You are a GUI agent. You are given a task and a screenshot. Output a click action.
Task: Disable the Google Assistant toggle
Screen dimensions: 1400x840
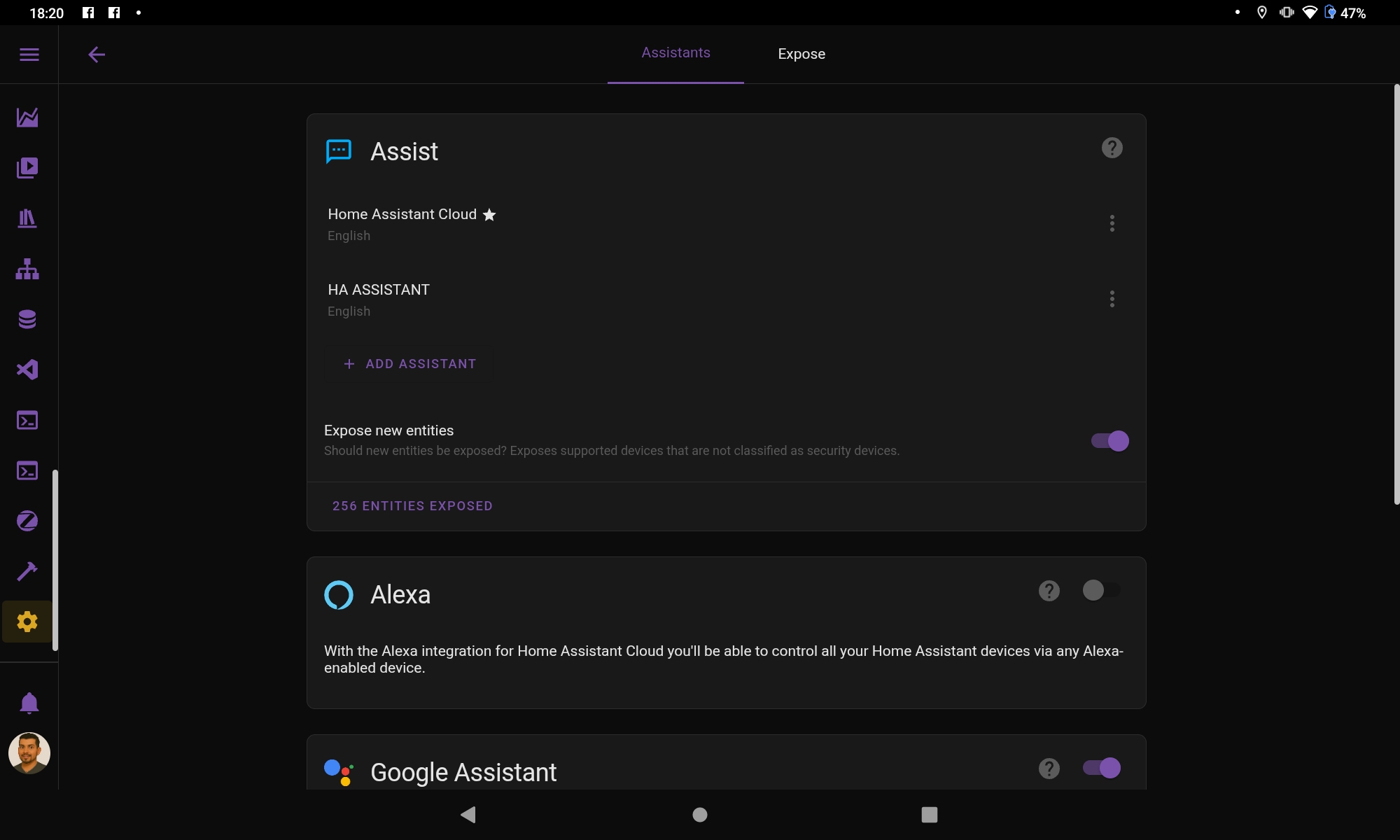pos(1101,768)
